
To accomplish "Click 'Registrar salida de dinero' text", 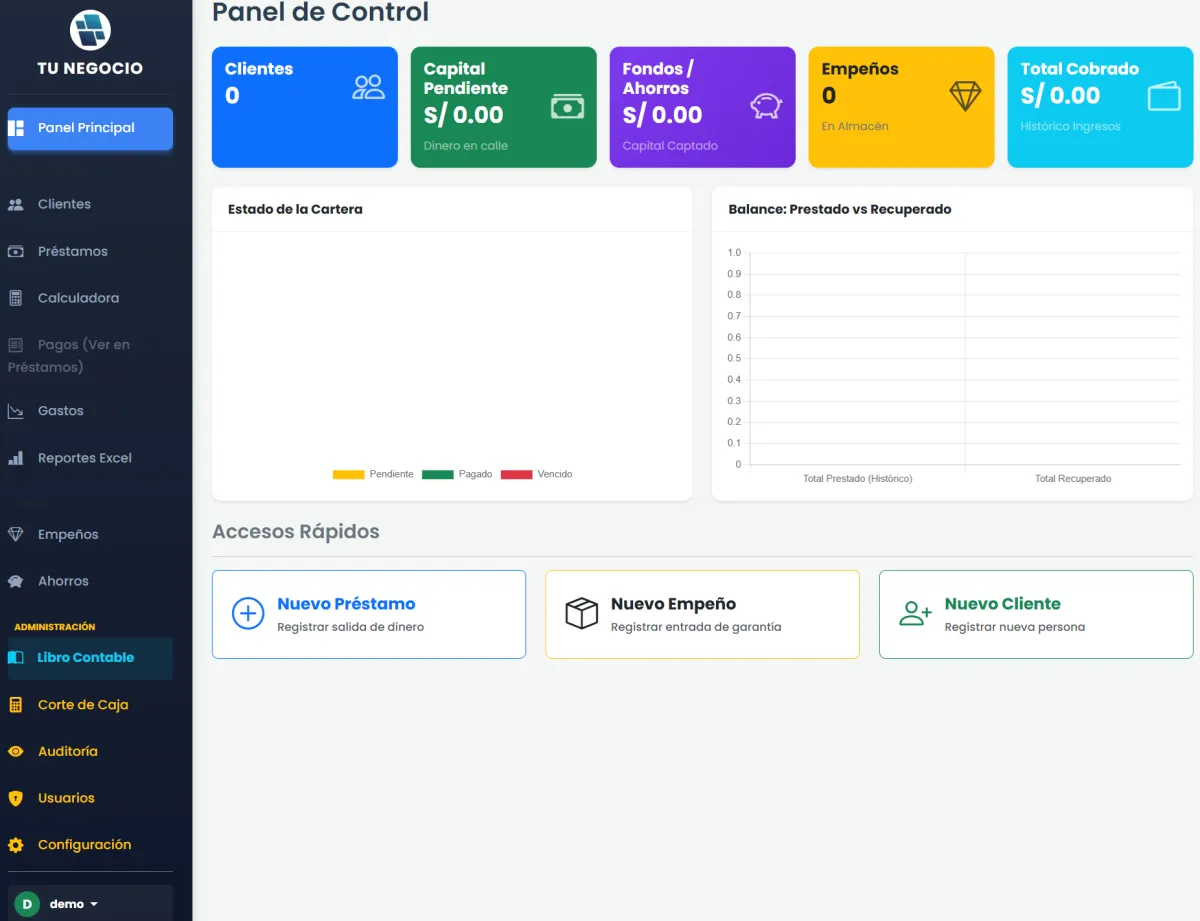I will tap(351, 627).
